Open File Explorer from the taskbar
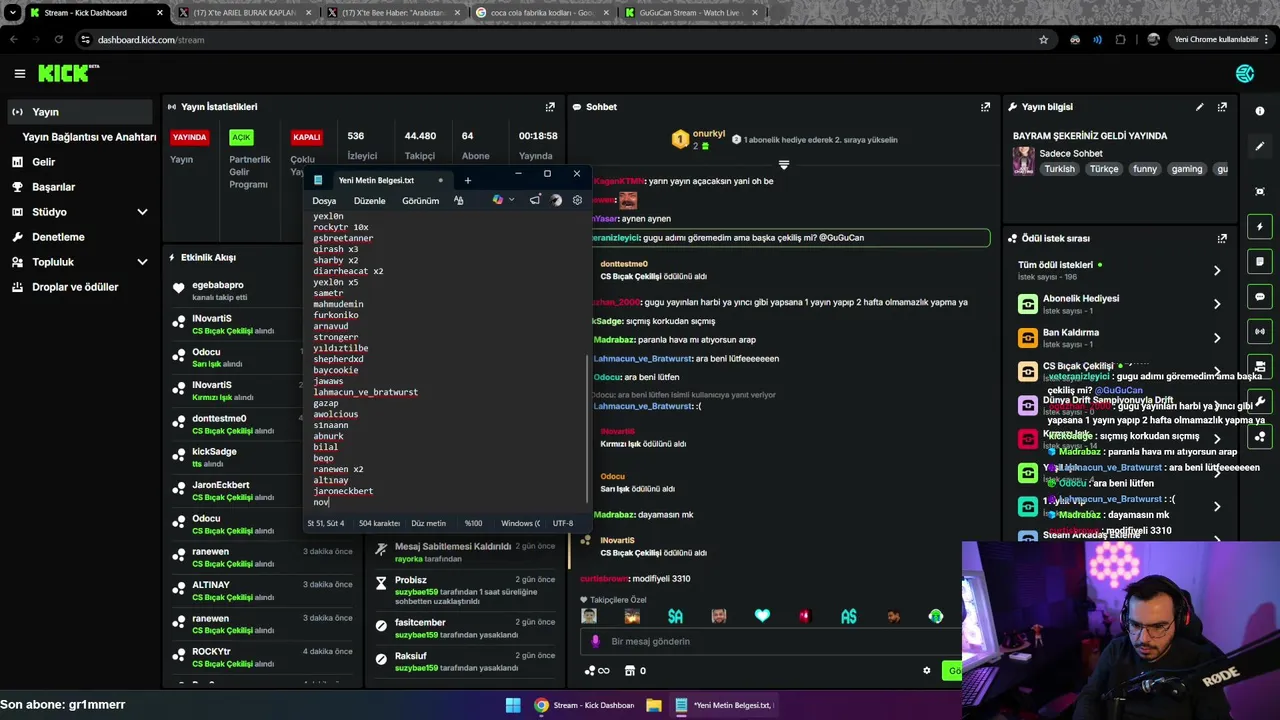The height and width of the screenshot is (720, 1280). point(653,705)
